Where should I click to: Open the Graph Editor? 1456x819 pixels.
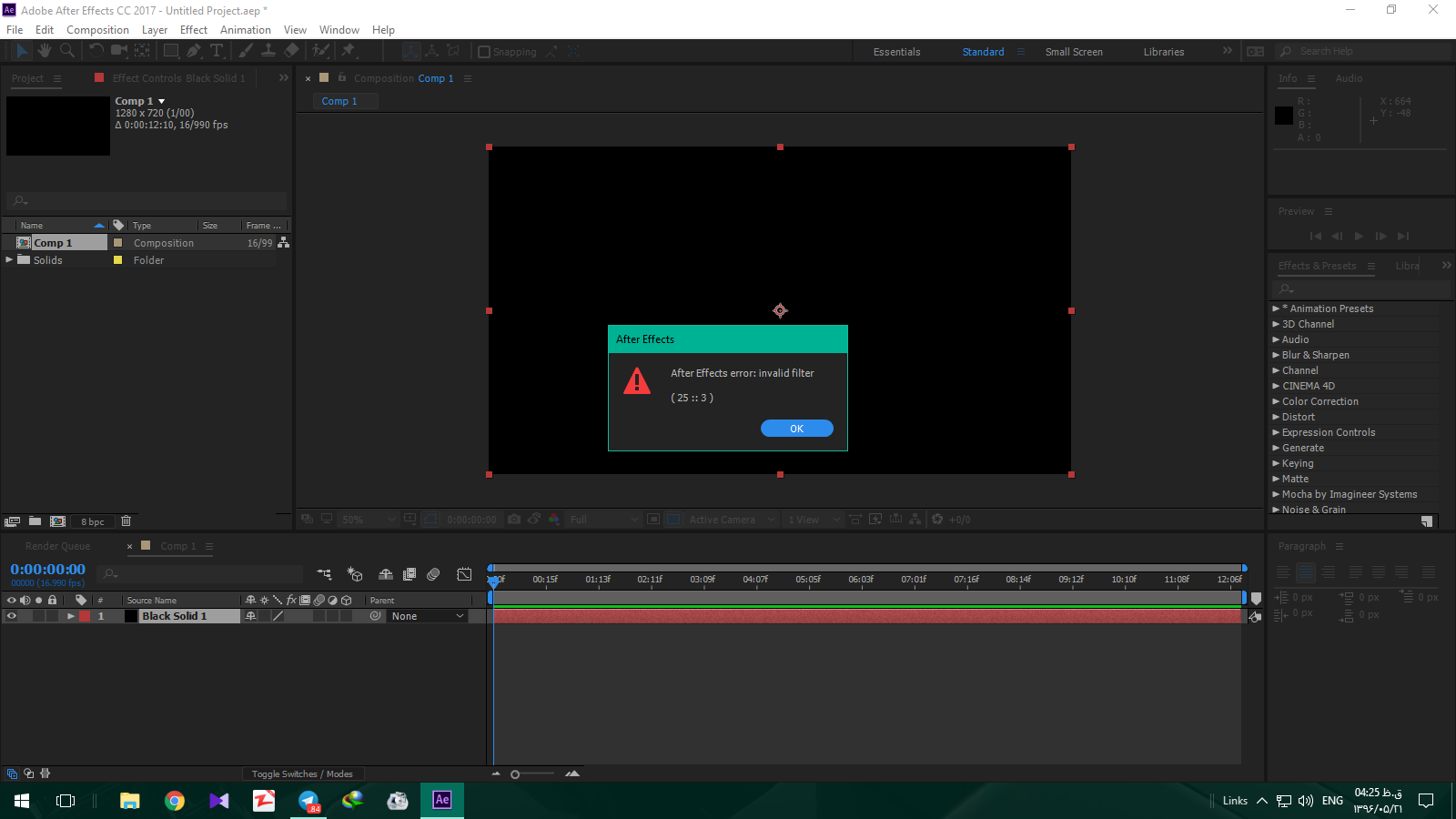tap(464, 574)
